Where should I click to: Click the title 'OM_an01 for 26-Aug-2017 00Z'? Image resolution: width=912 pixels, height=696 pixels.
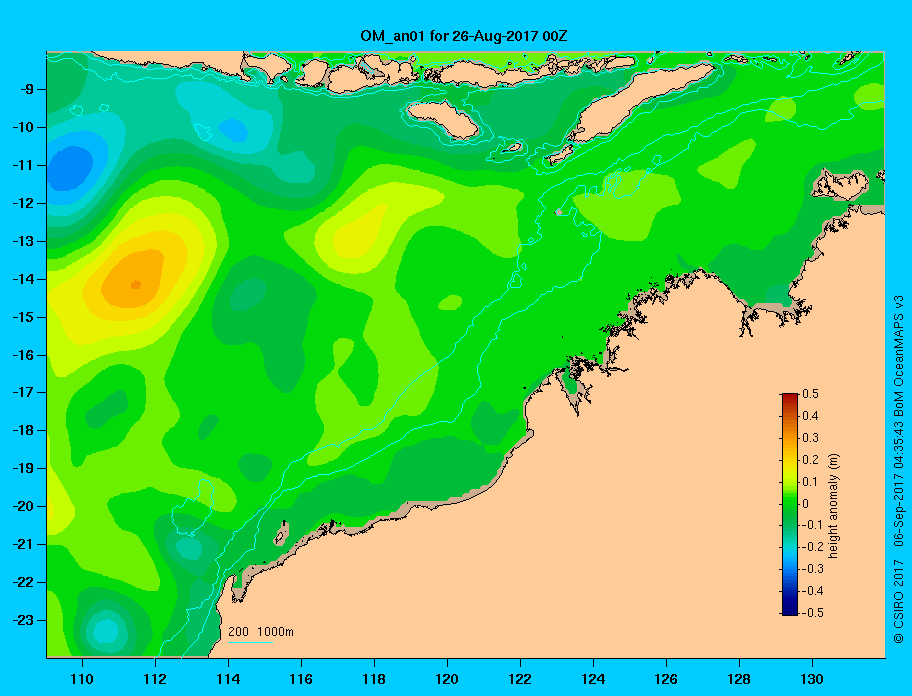[x=464, y=36]
